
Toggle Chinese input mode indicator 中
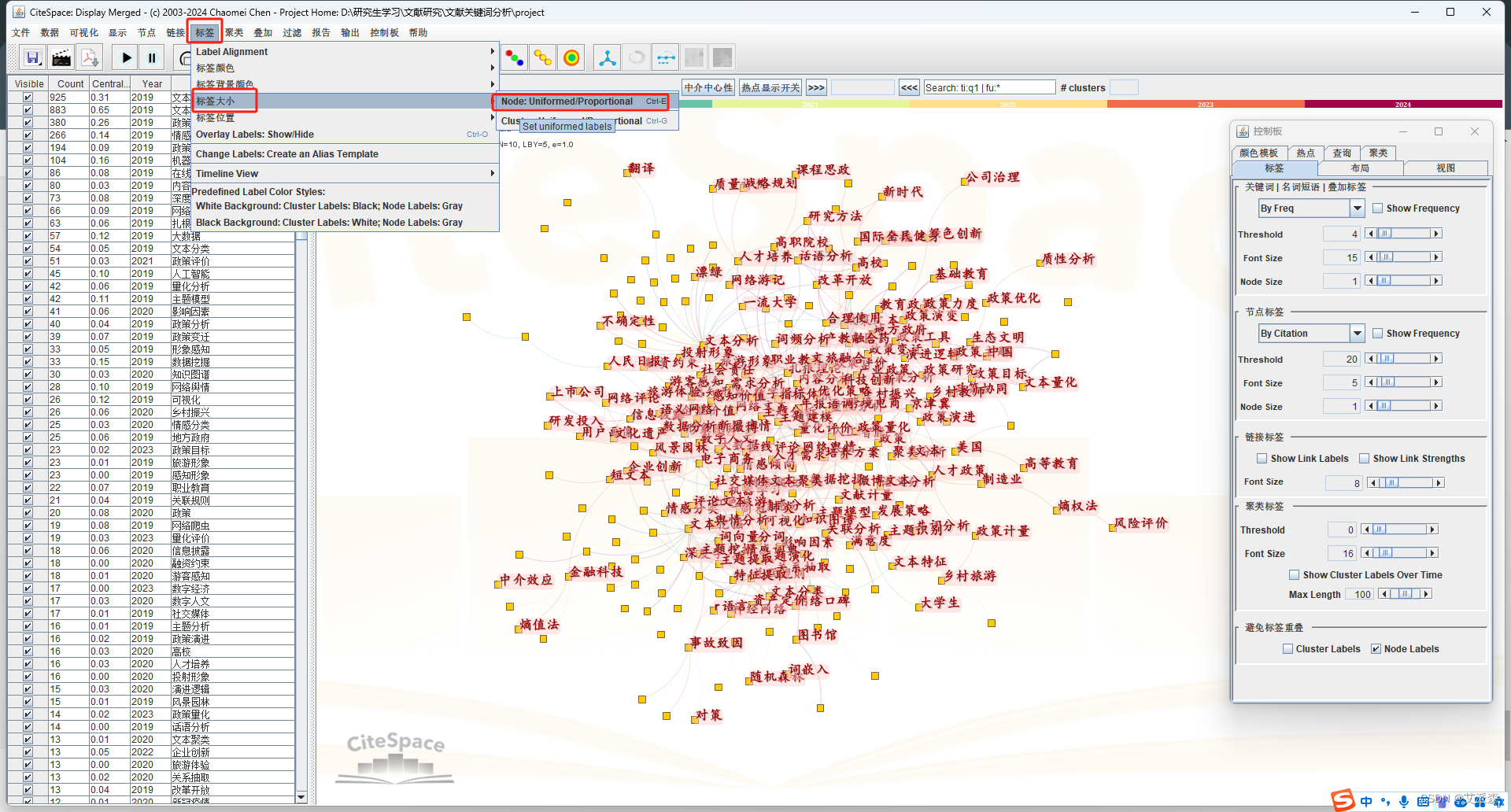tap(1366, 801)
